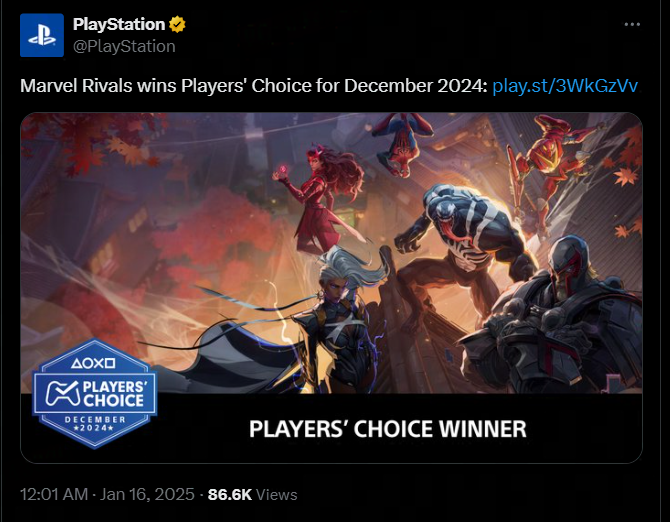Open the @PlayStation handle link
This screenshot has height=522, width=670.
click(x=124, y=46)
